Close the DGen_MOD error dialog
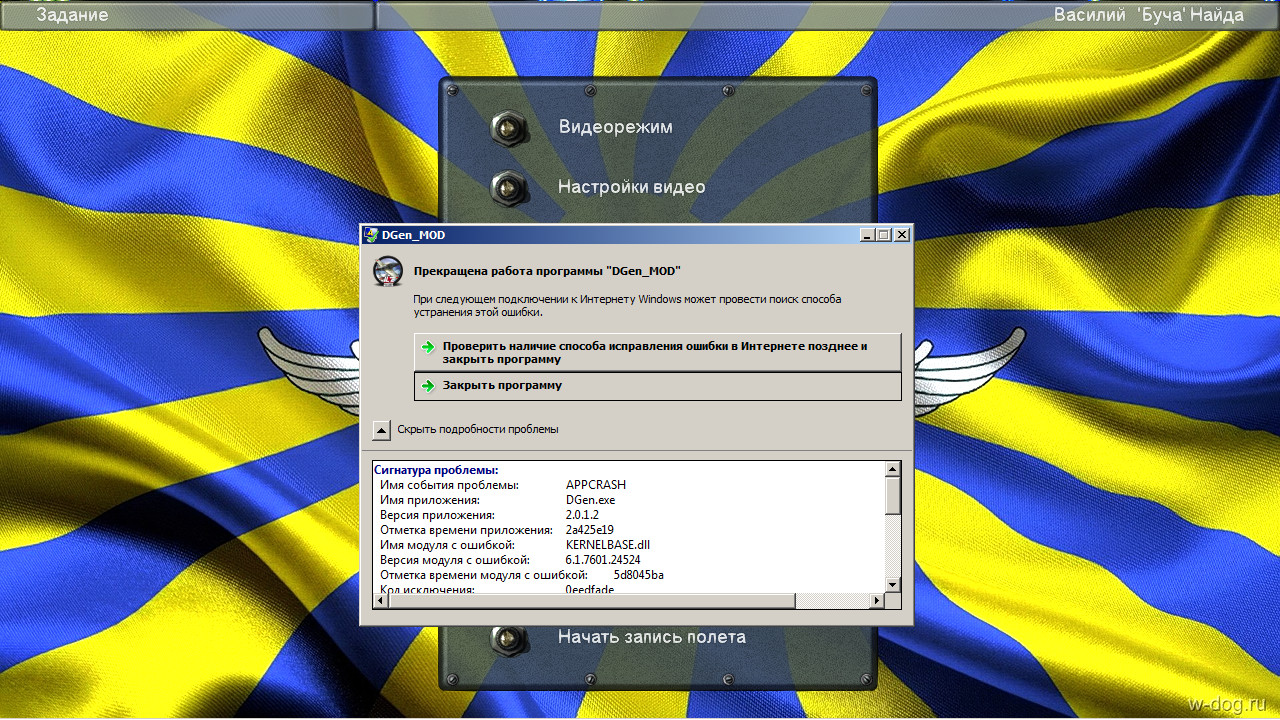Screen dimensions: 1280x720 pos(901,234)
